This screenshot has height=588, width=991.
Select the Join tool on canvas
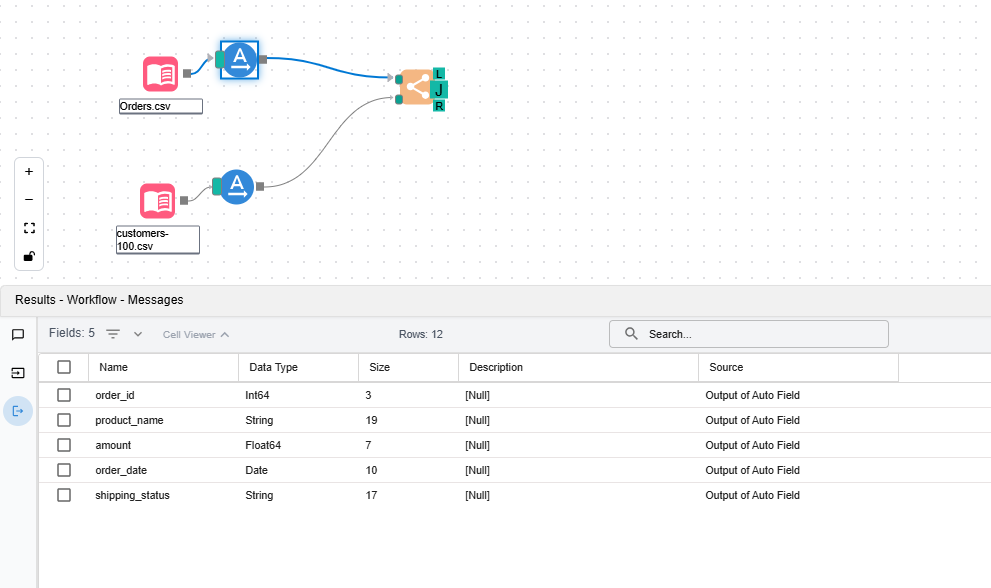coord(417,88)
